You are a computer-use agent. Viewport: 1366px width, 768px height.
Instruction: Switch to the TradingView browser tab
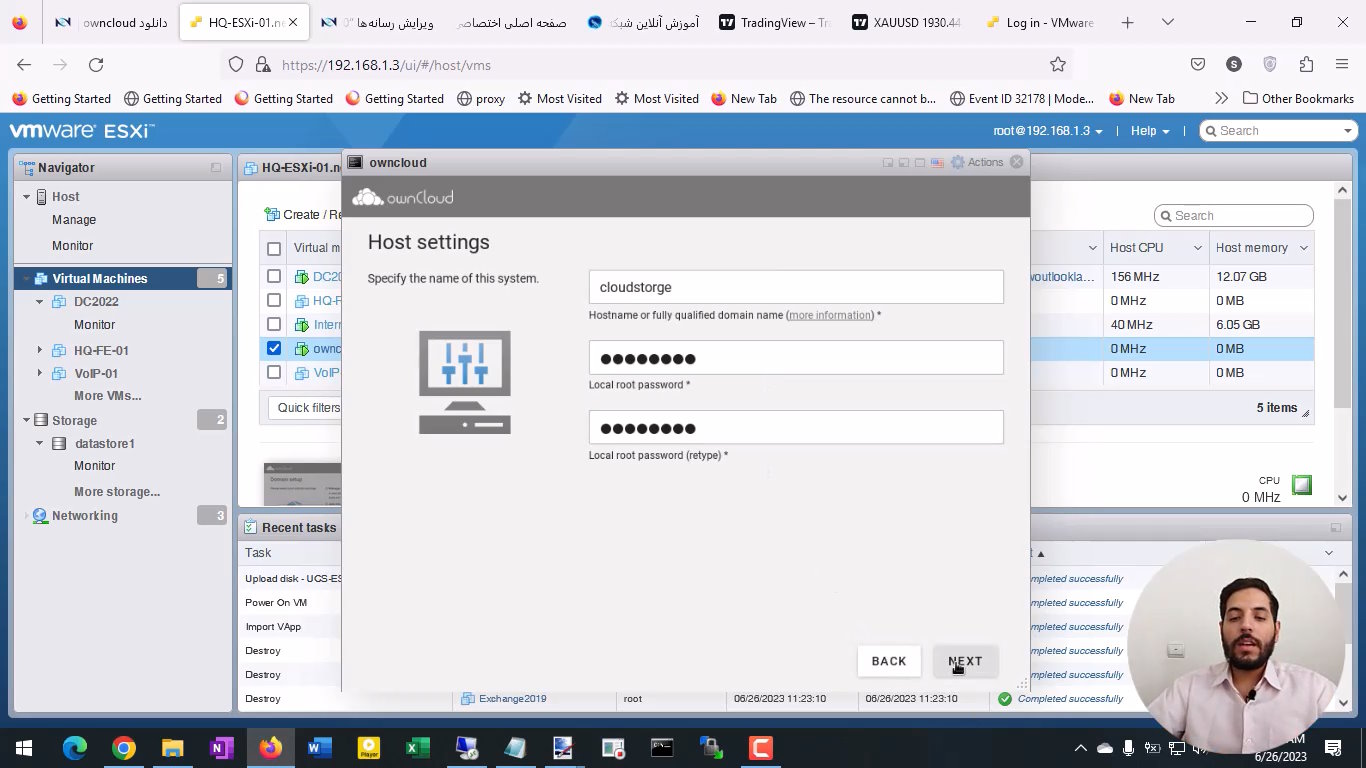coord(776,22)
